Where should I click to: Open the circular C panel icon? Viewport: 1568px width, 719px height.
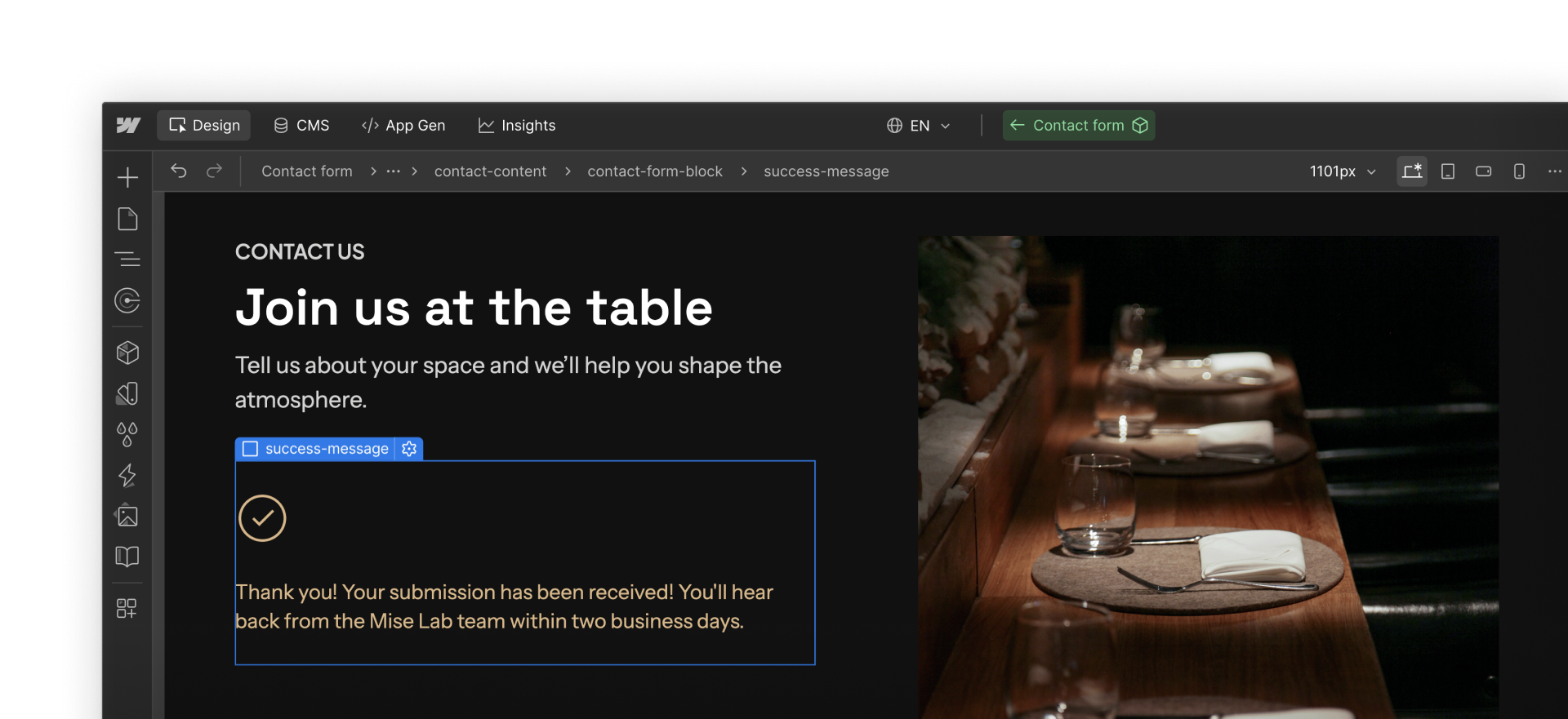click(x=127, y=300)
